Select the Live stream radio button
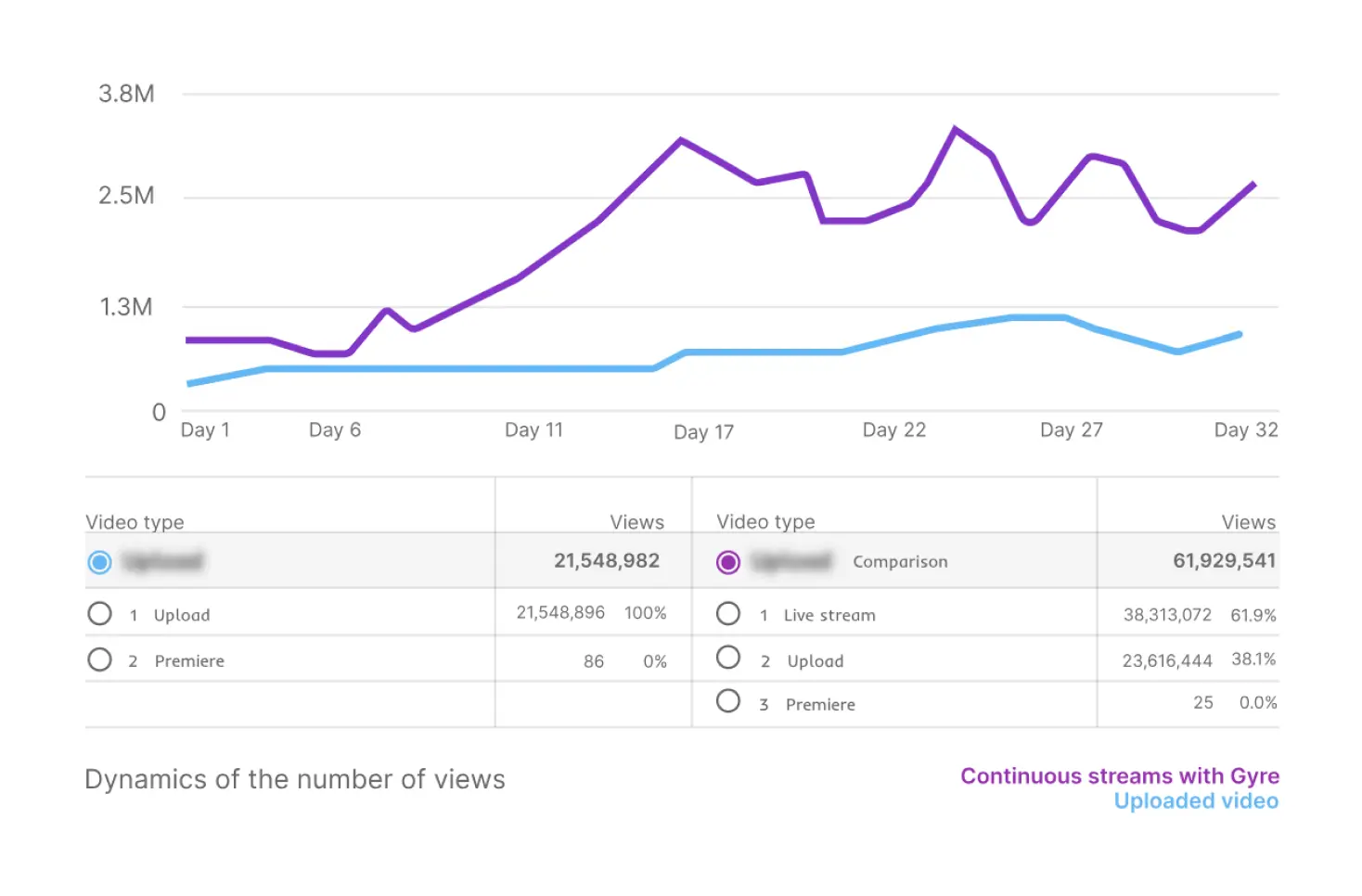 [728, 614]
